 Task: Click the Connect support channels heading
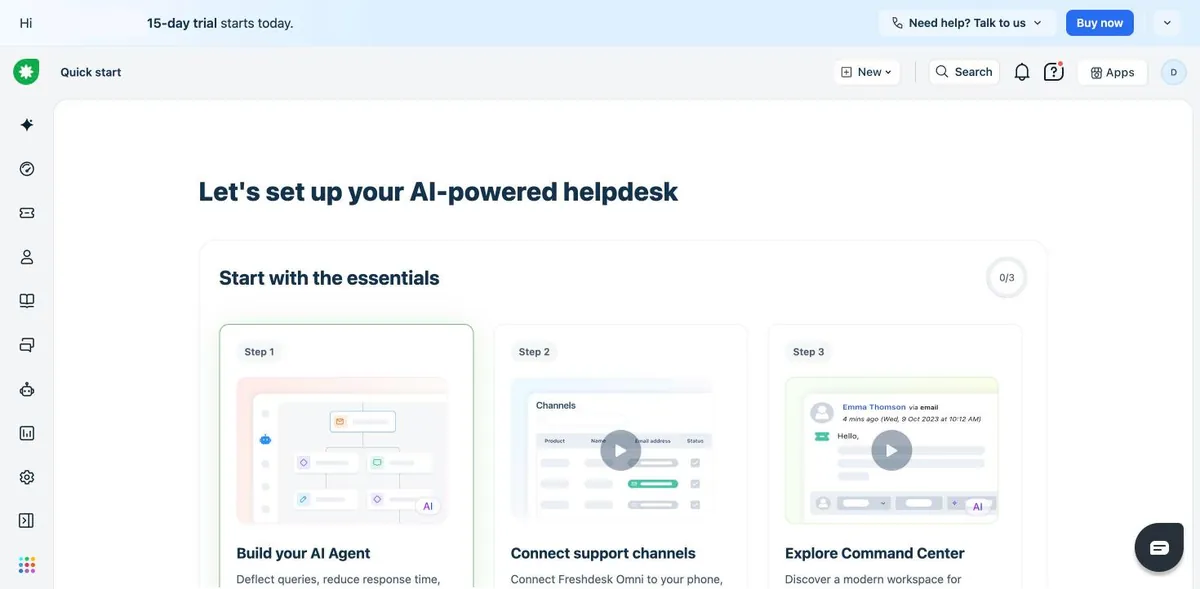(603, 553)
